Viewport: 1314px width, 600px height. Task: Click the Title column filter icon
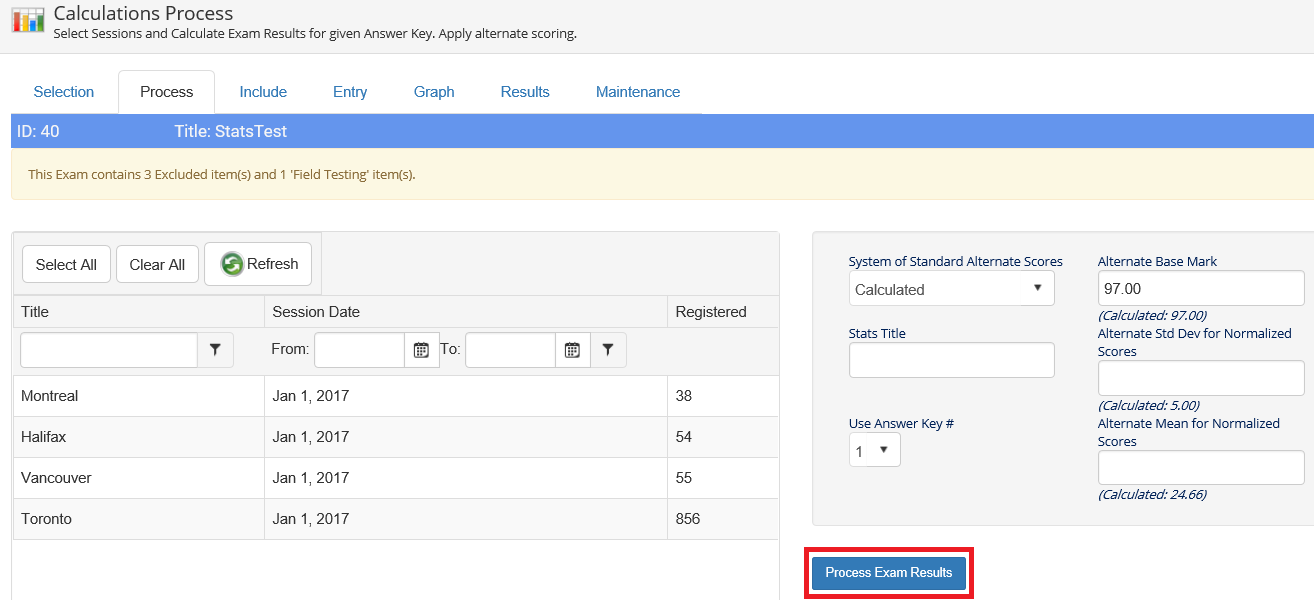coord(215,350)
